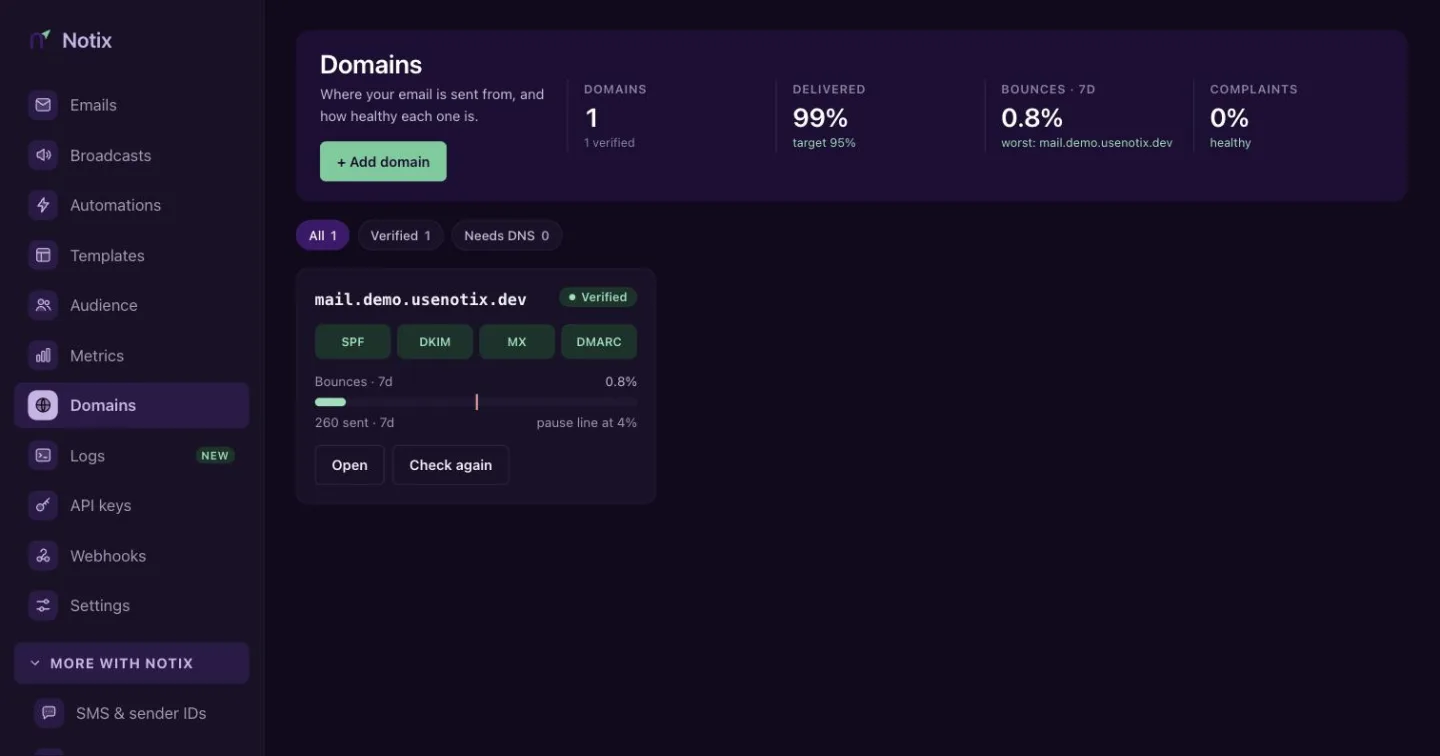Click the "260 sent · 7d" text
1440x756 pixels.
click(x=355, y=423)
